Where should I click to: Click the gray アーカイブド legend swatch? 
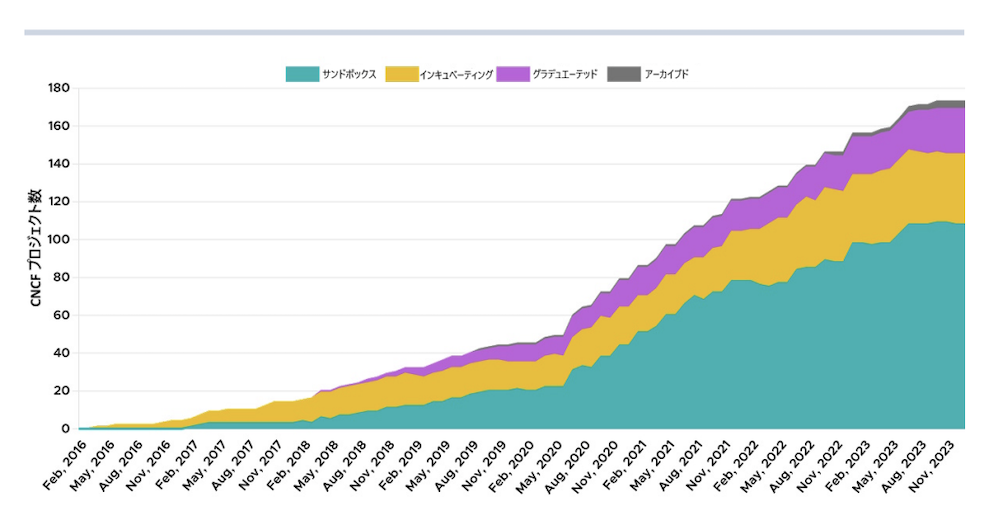tap(624, 74)
